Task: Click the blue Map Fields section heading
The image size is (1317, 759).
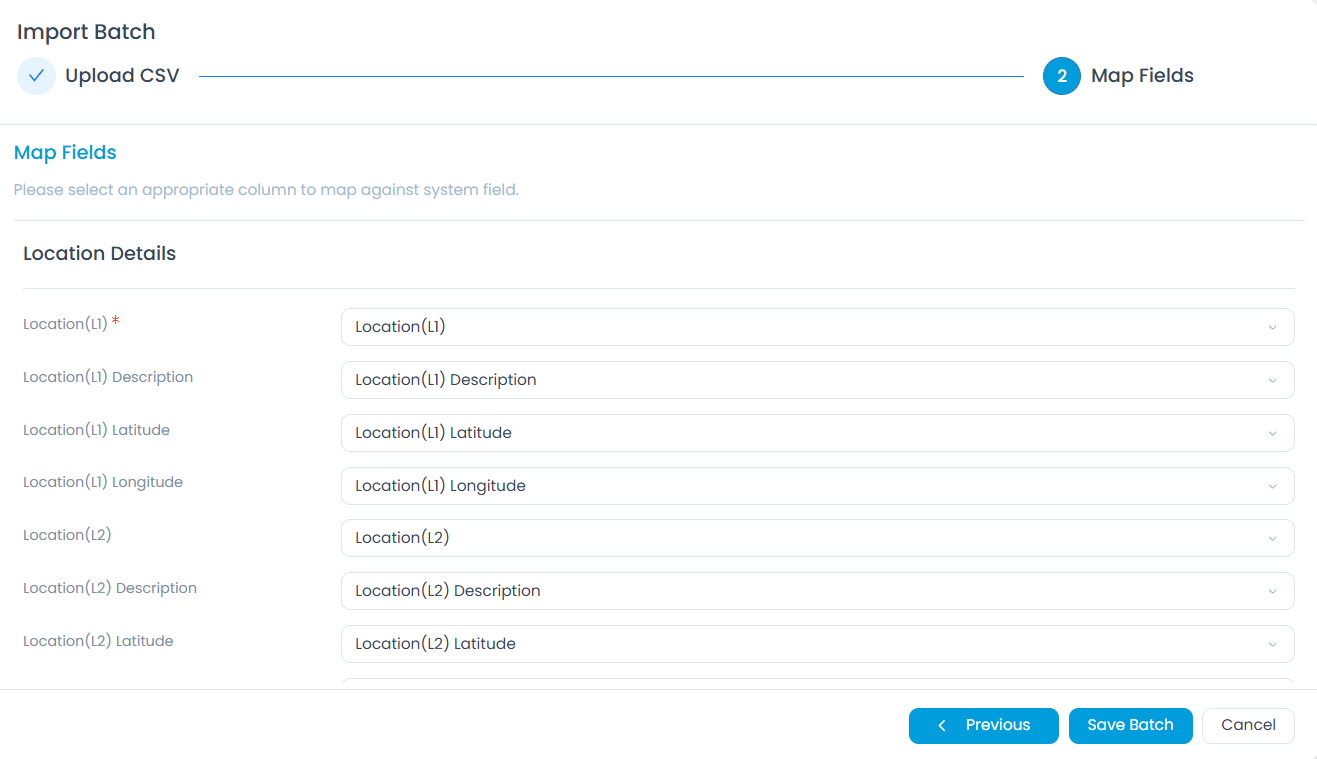Action: 65,153
